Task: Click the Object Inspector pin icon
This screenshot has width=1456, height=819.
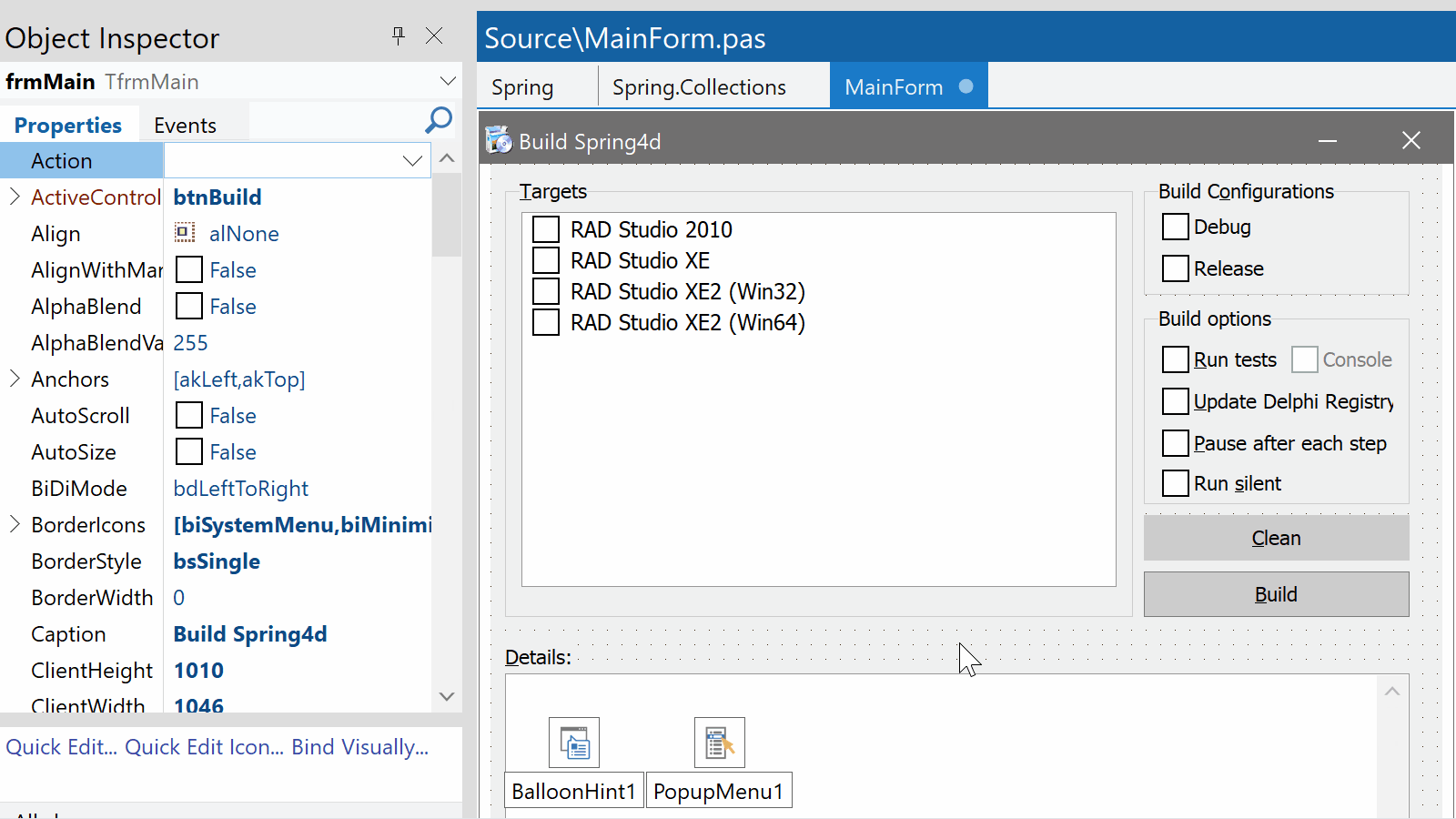Action: (x=398, y=35)
